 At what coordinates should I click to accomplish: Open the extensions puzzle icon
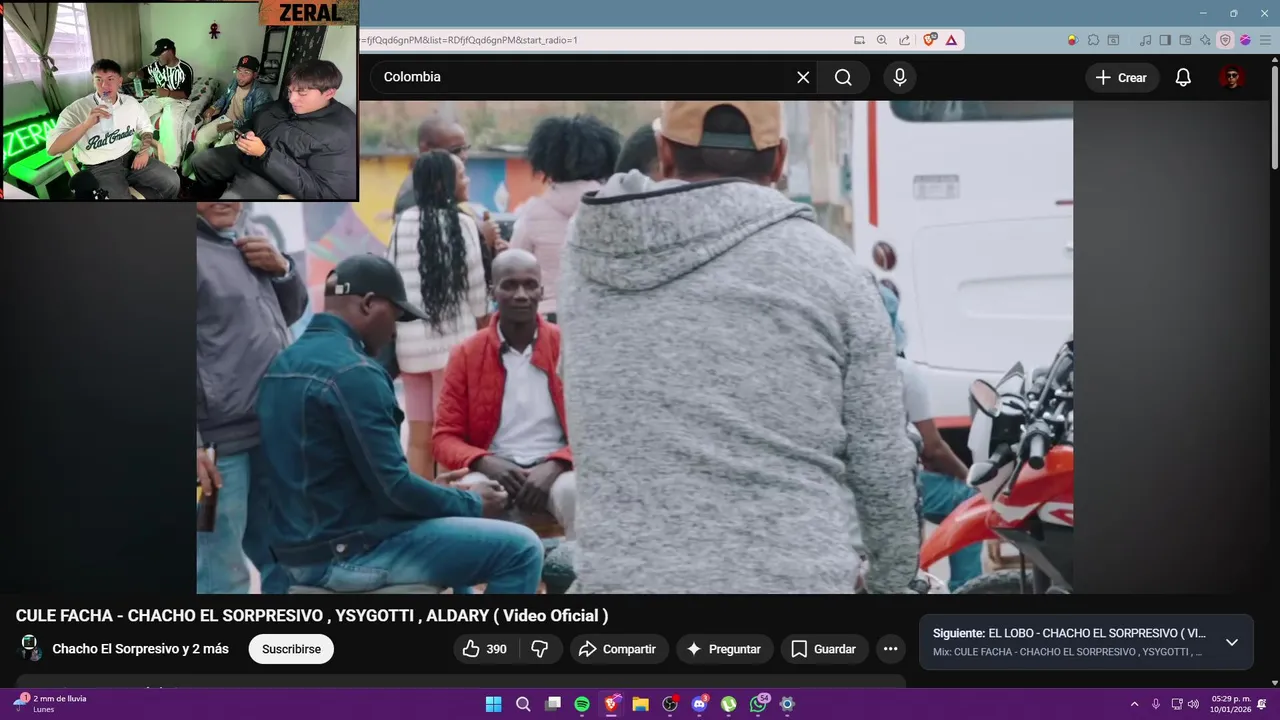(x=1093, y=40)
